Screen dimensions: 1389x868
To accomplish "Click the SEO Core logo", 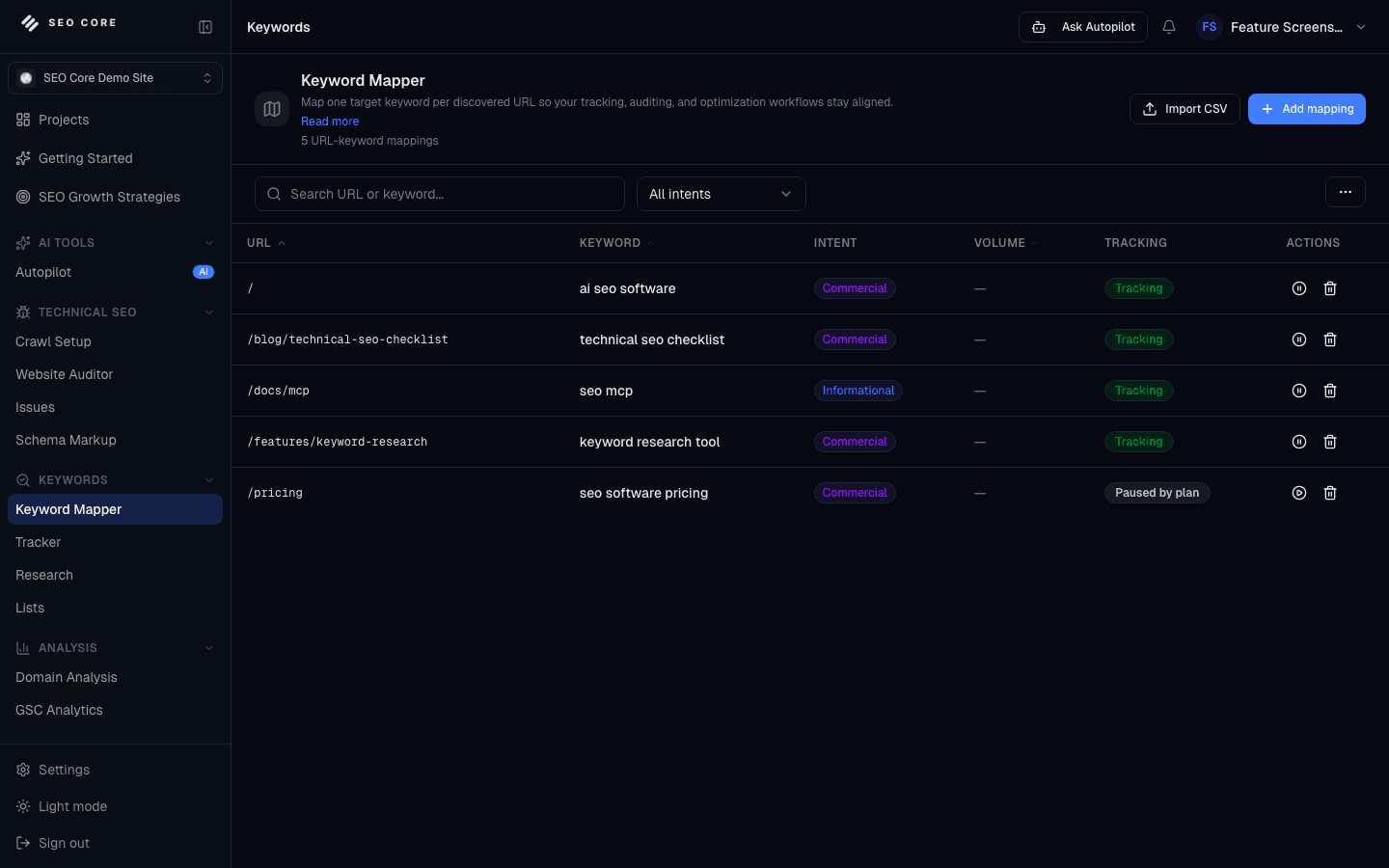I will (x=68, y=23).
